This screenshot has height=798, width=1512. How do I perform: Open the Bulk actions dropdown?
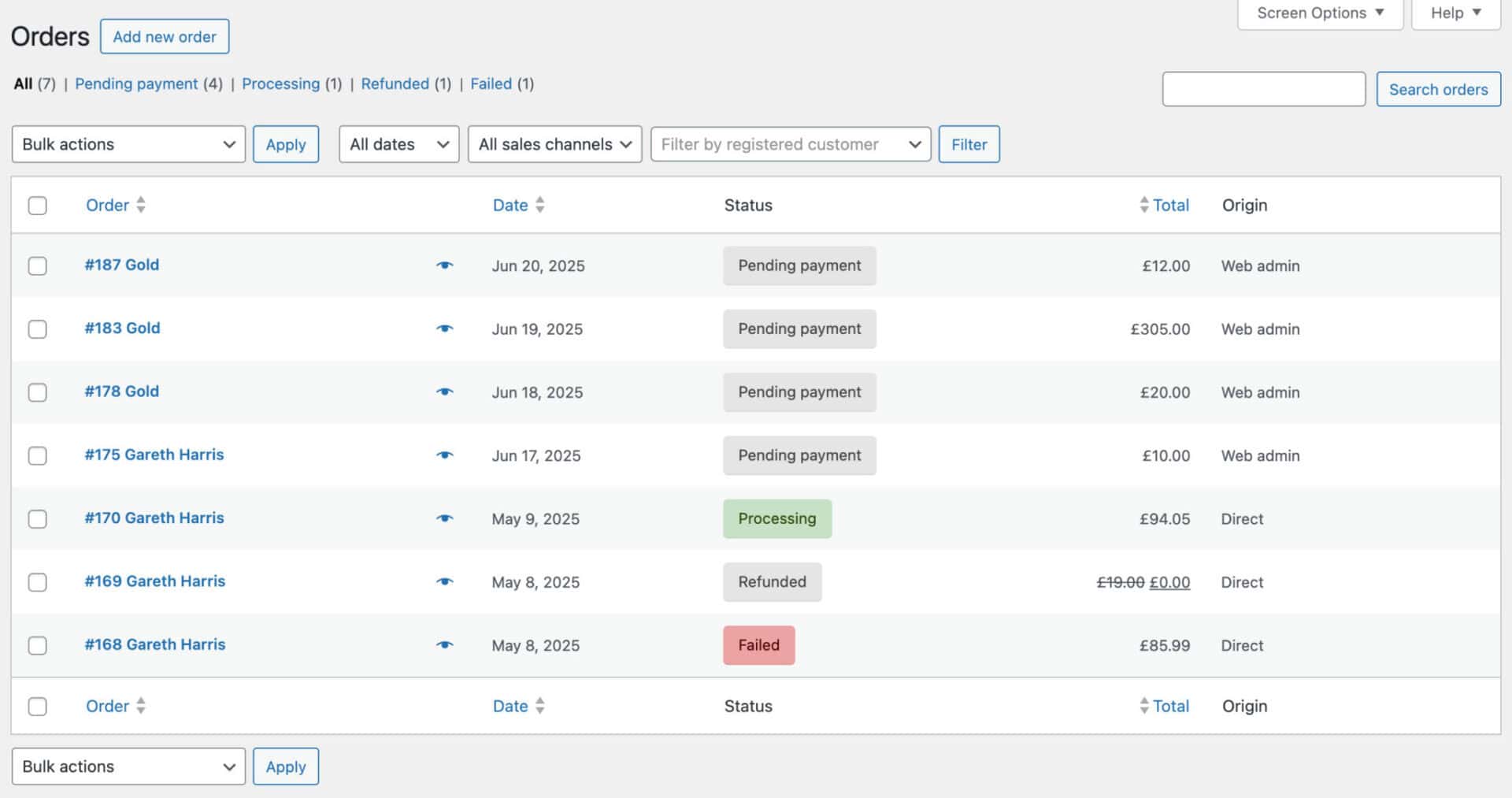coord(128,144)
